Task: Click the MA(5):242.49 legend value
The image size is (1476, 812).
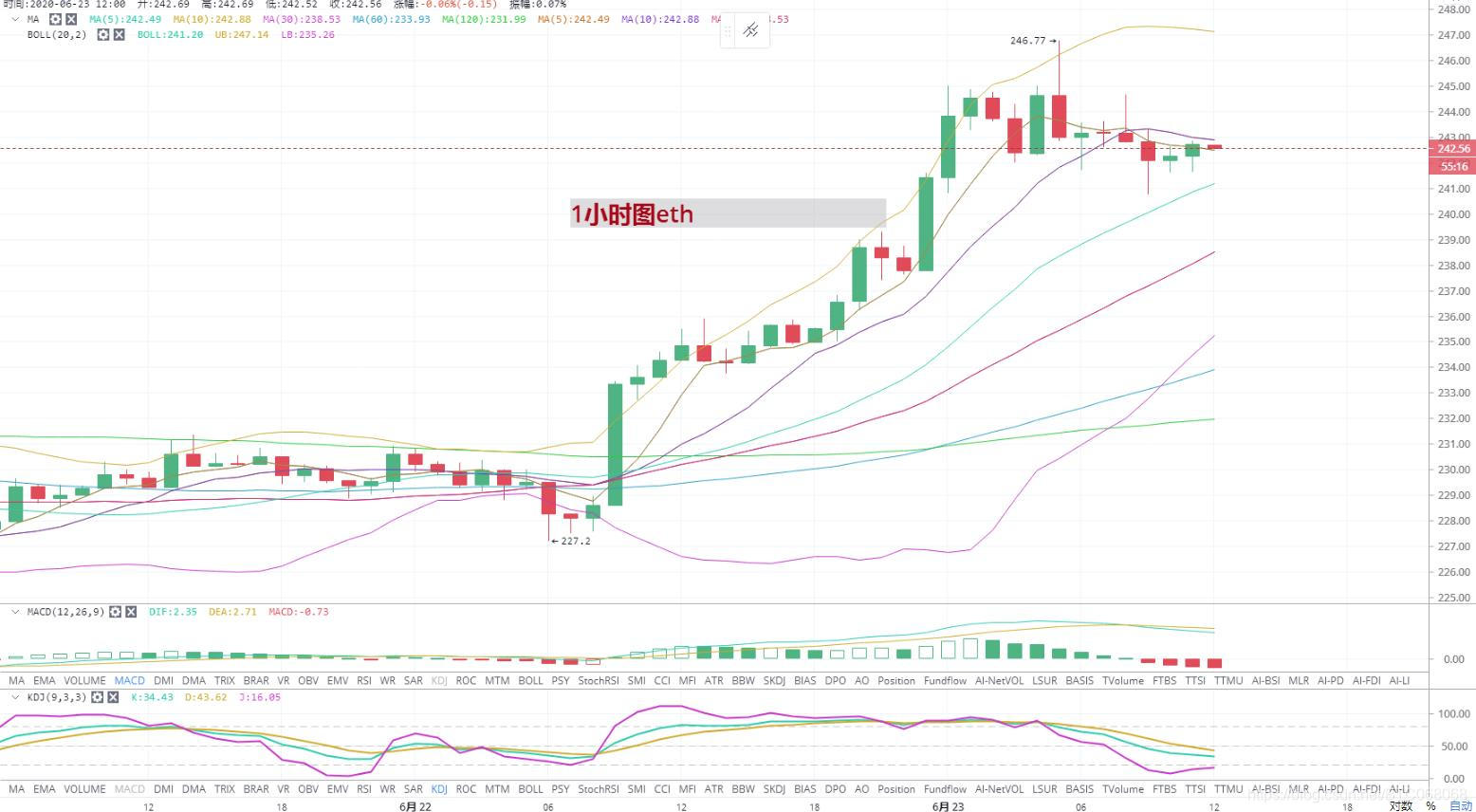Action: pyautogui.click(x=125, y=19)
